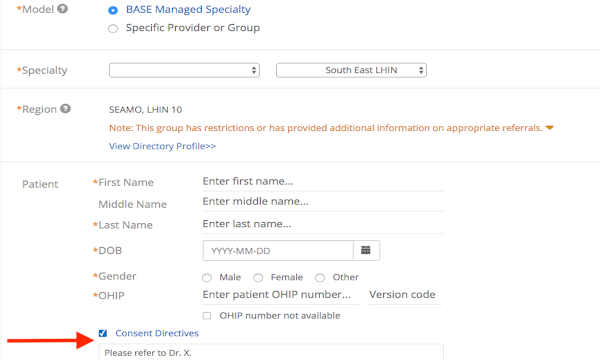The width and height of the screenshot is (600, 360).
Task: Open View Directory Profile link
Action: pos(162,146)
